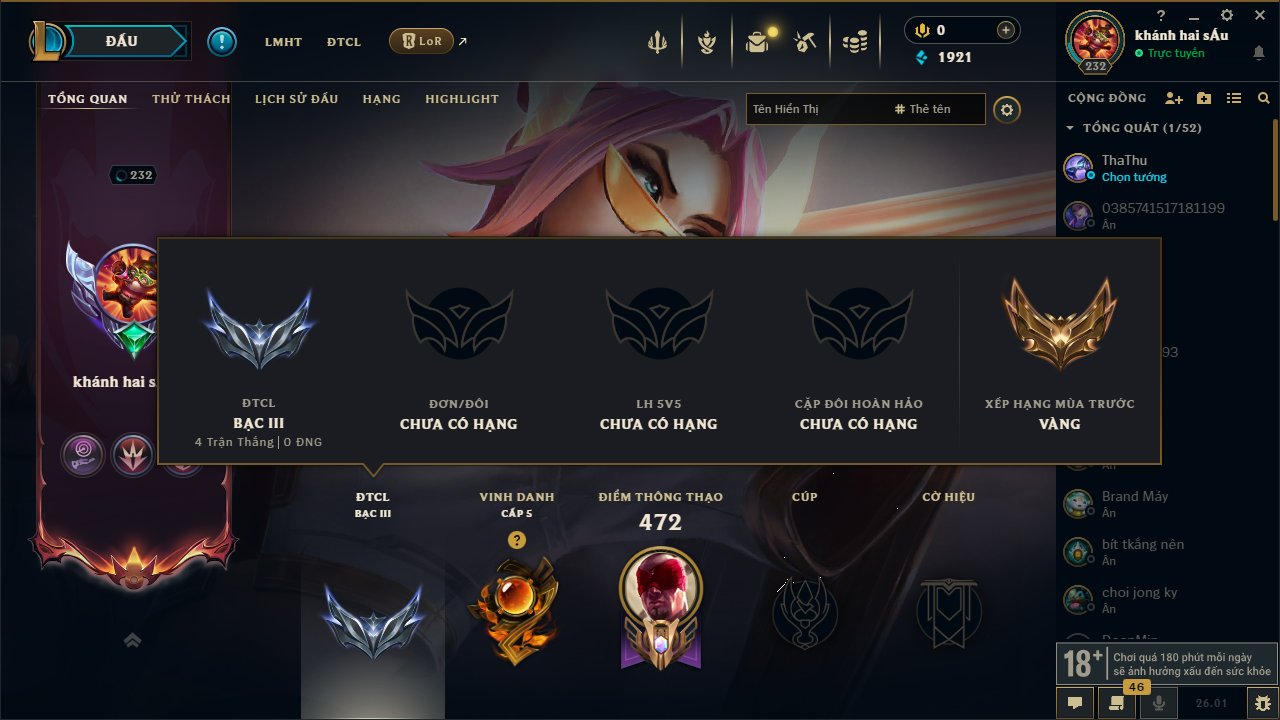Toggle the notifications bell icon
Screen dimensions: 1280x720
click(x=1259, y=53)
